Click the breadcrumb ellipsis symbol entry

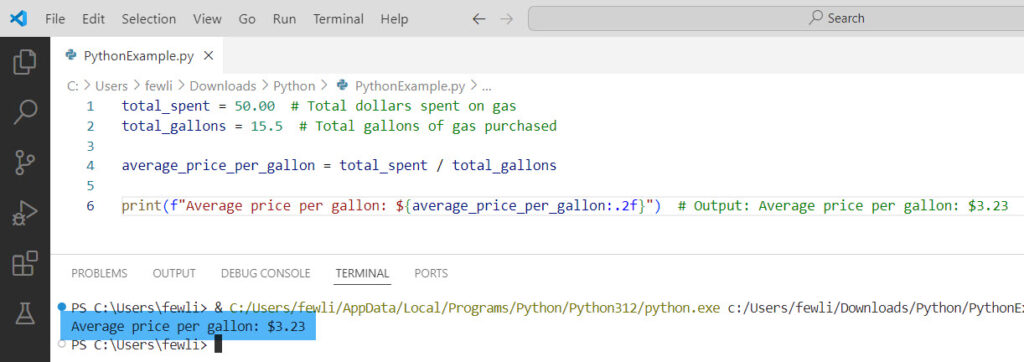point(486,86)
